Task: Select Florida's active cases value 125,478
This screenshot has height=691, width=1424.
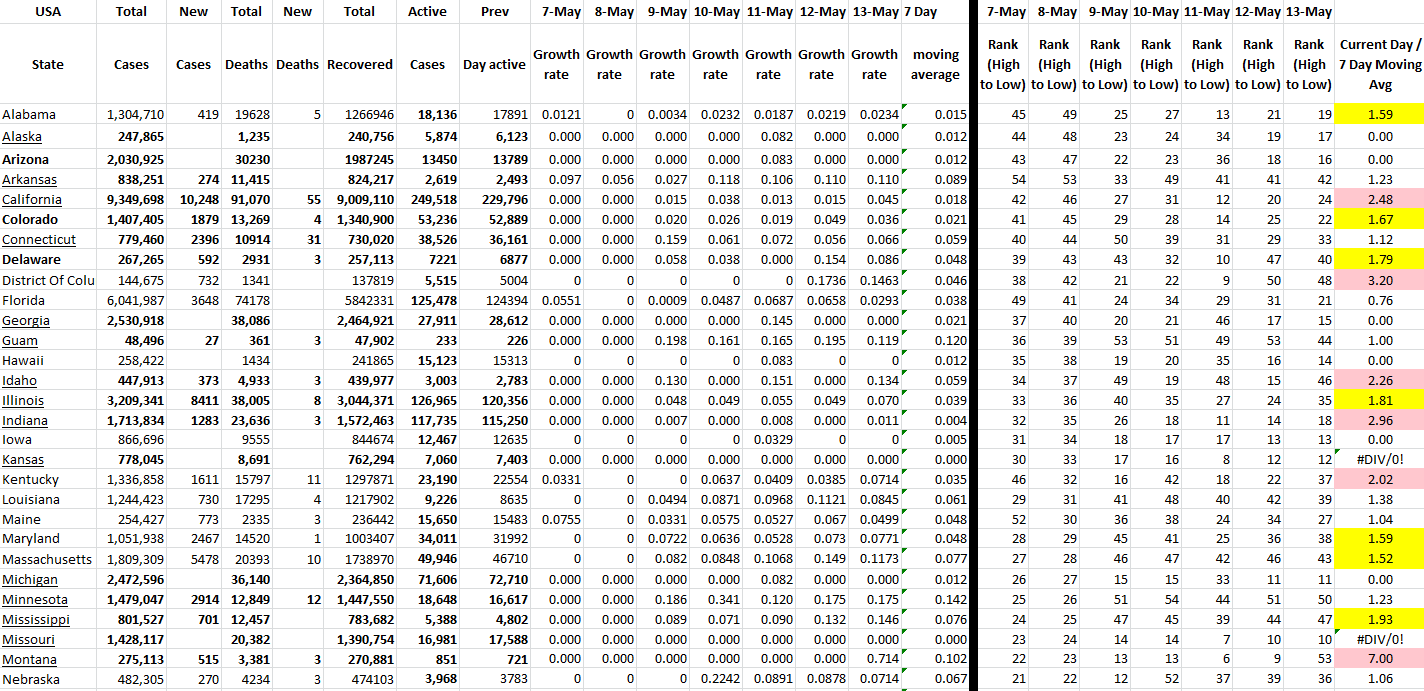Action: click(x=427, y=301)
